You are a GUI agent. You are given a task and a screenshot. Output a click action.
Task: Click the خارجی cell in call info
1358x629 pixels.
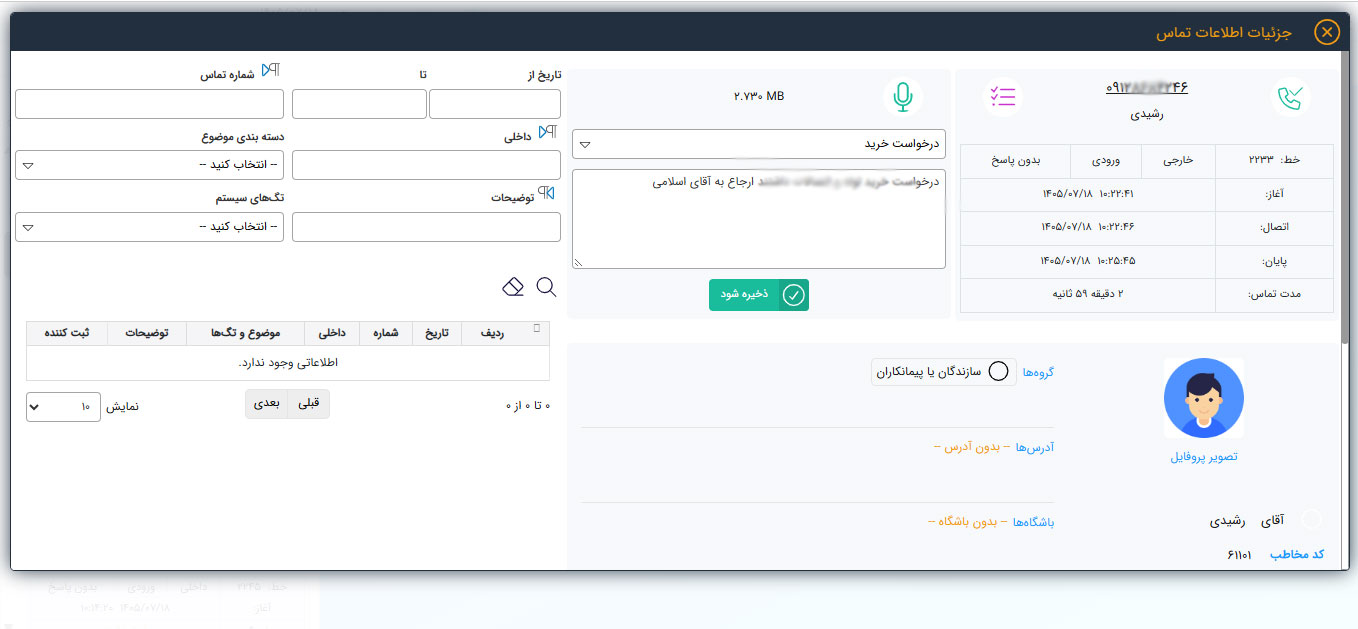pyautogui.click(x=1176, y=160)
